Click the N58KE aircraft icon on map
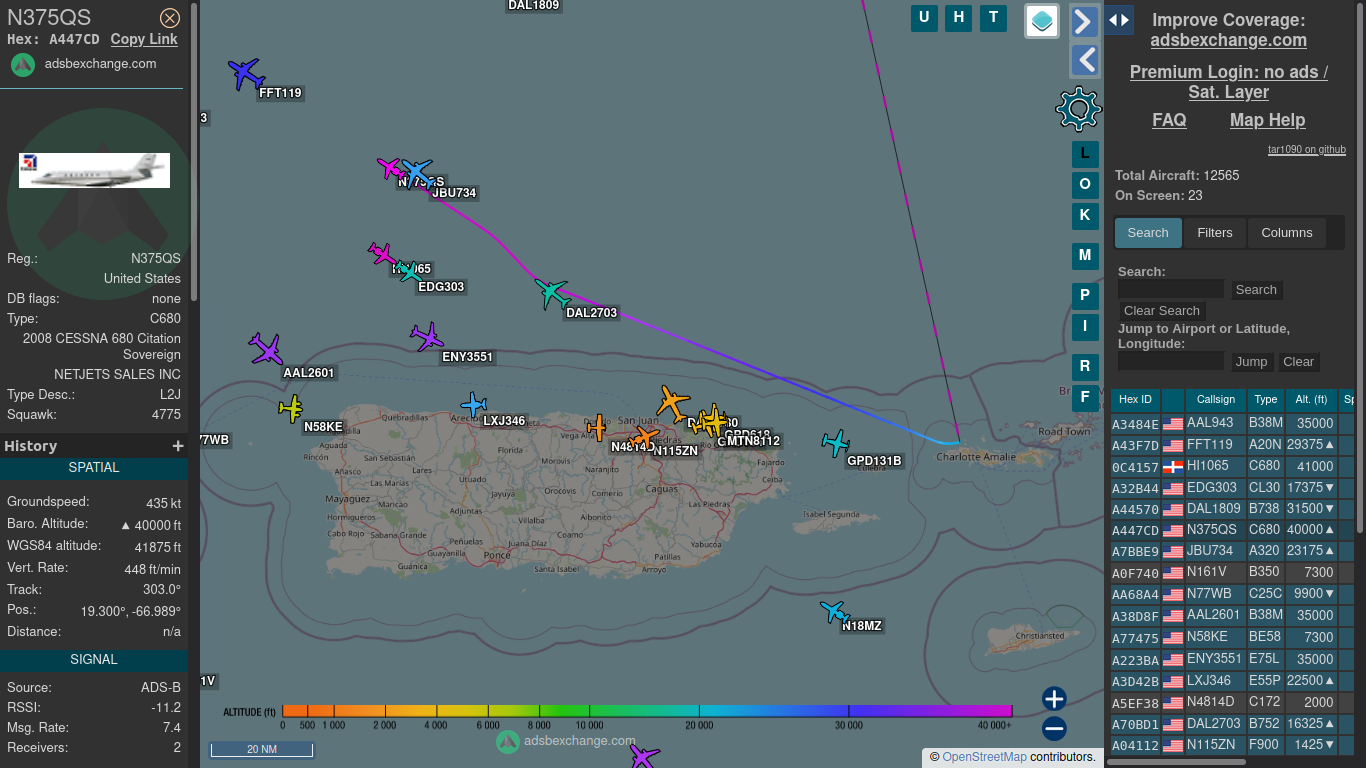Viewport: 1366px width, 768px height. [x=291, y=408]
